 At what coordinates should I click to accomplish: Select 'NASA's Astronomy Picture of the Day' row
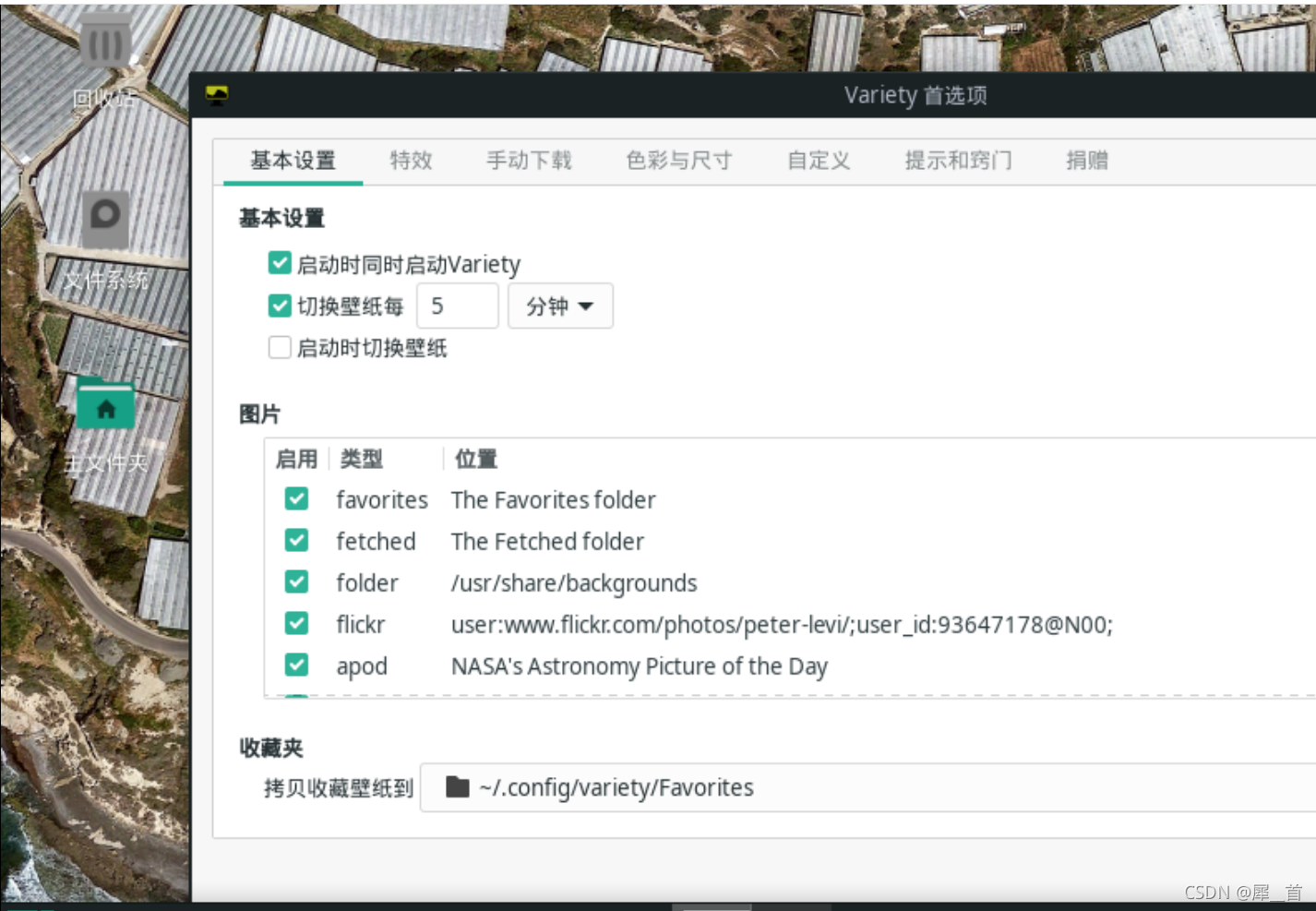pos(640,666)
